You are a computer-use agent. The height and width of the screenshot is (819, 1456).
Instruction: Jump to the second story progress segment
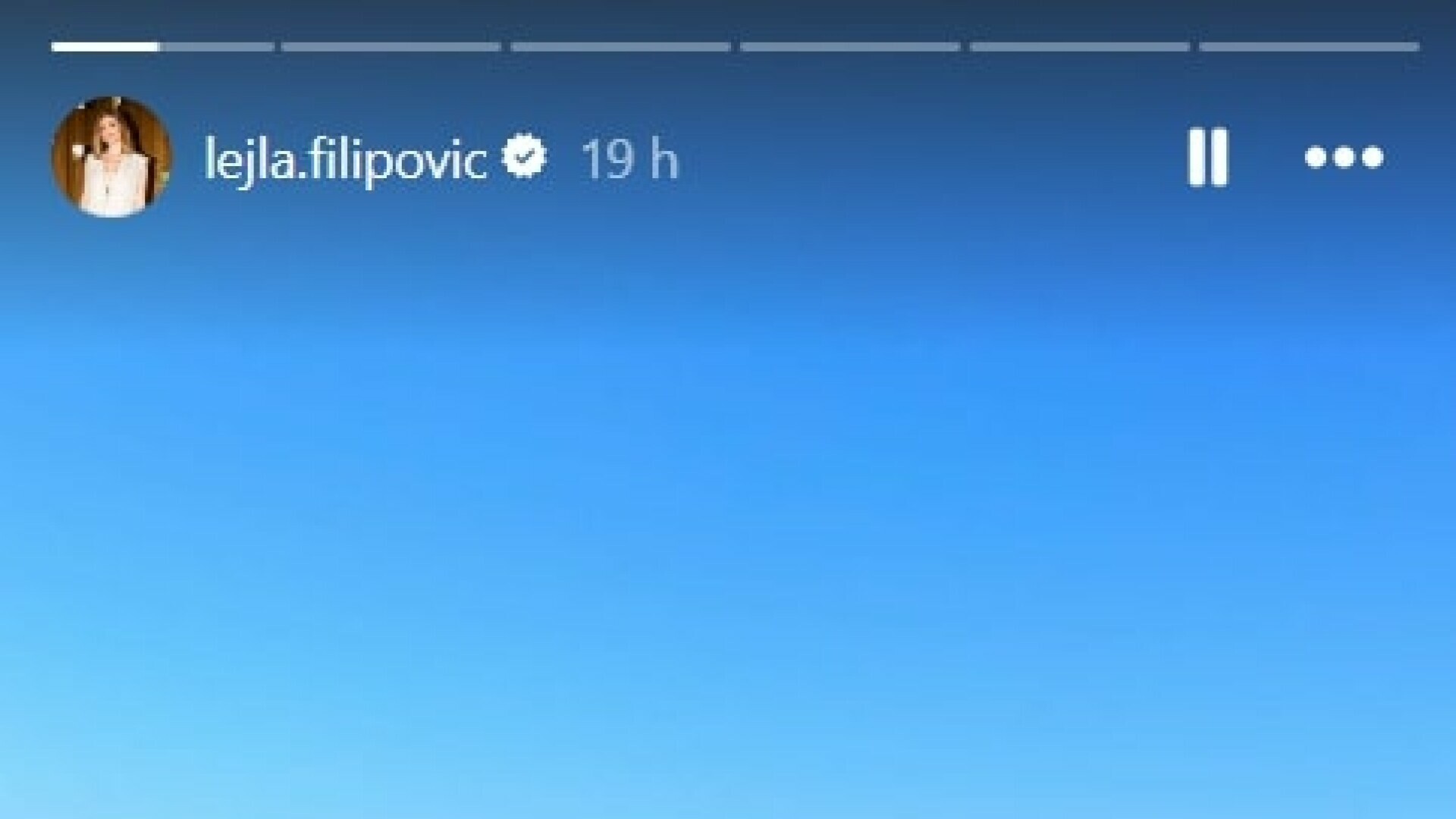click(391, 46)
